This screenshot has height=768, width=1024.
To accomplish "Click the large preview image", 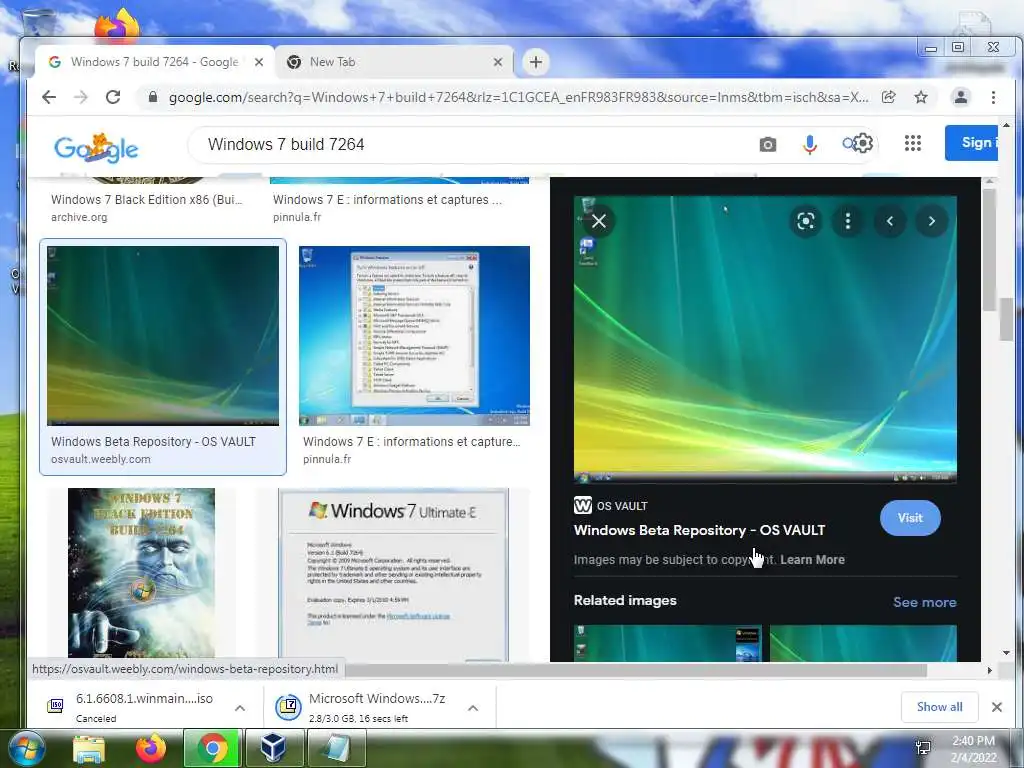I will tap(765, 340).
